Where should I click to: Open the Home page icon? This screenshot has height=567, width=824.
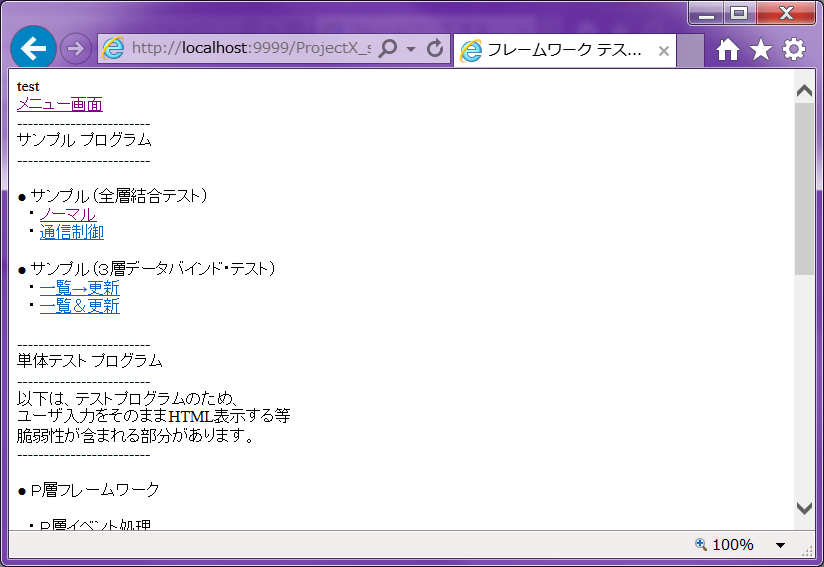click(x=728, y=49)
